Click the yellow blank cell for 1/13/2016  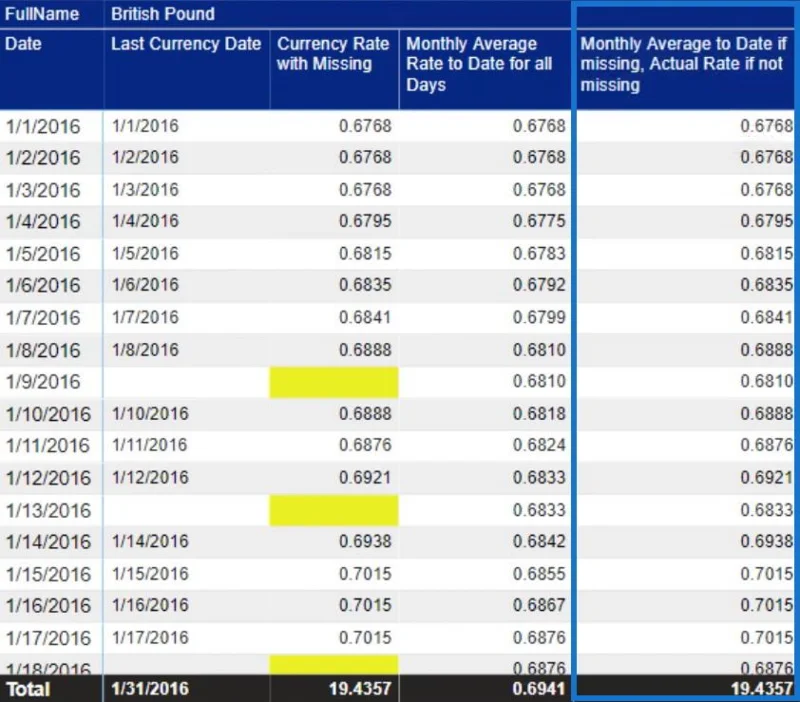(x=334, y=510)
